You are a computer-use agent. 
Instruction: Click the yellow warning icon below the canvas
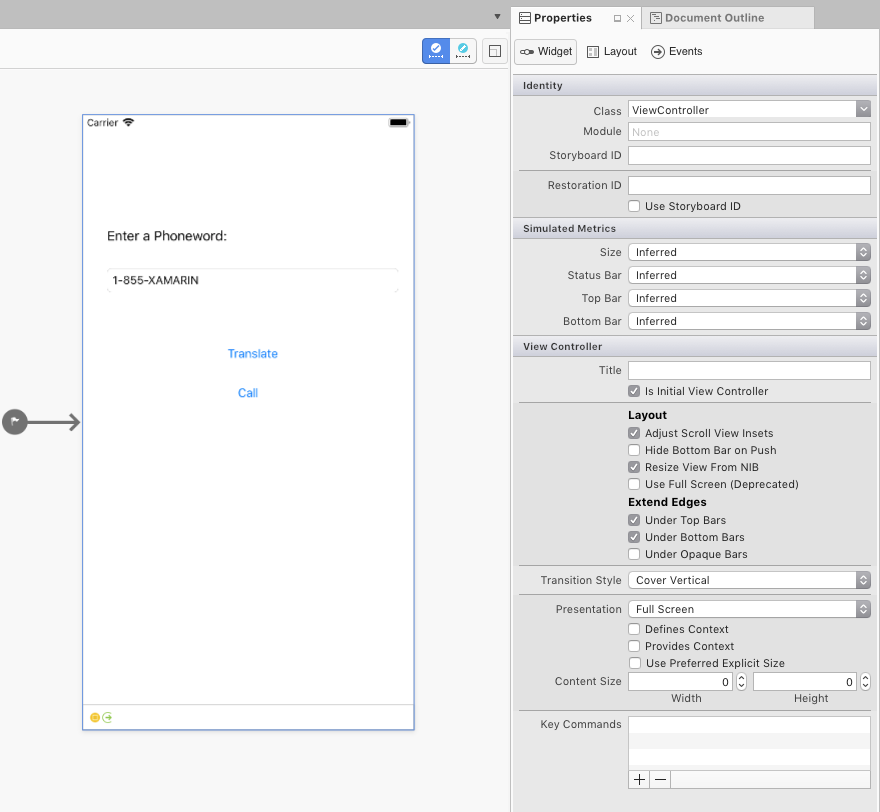(x=93, y=717)
